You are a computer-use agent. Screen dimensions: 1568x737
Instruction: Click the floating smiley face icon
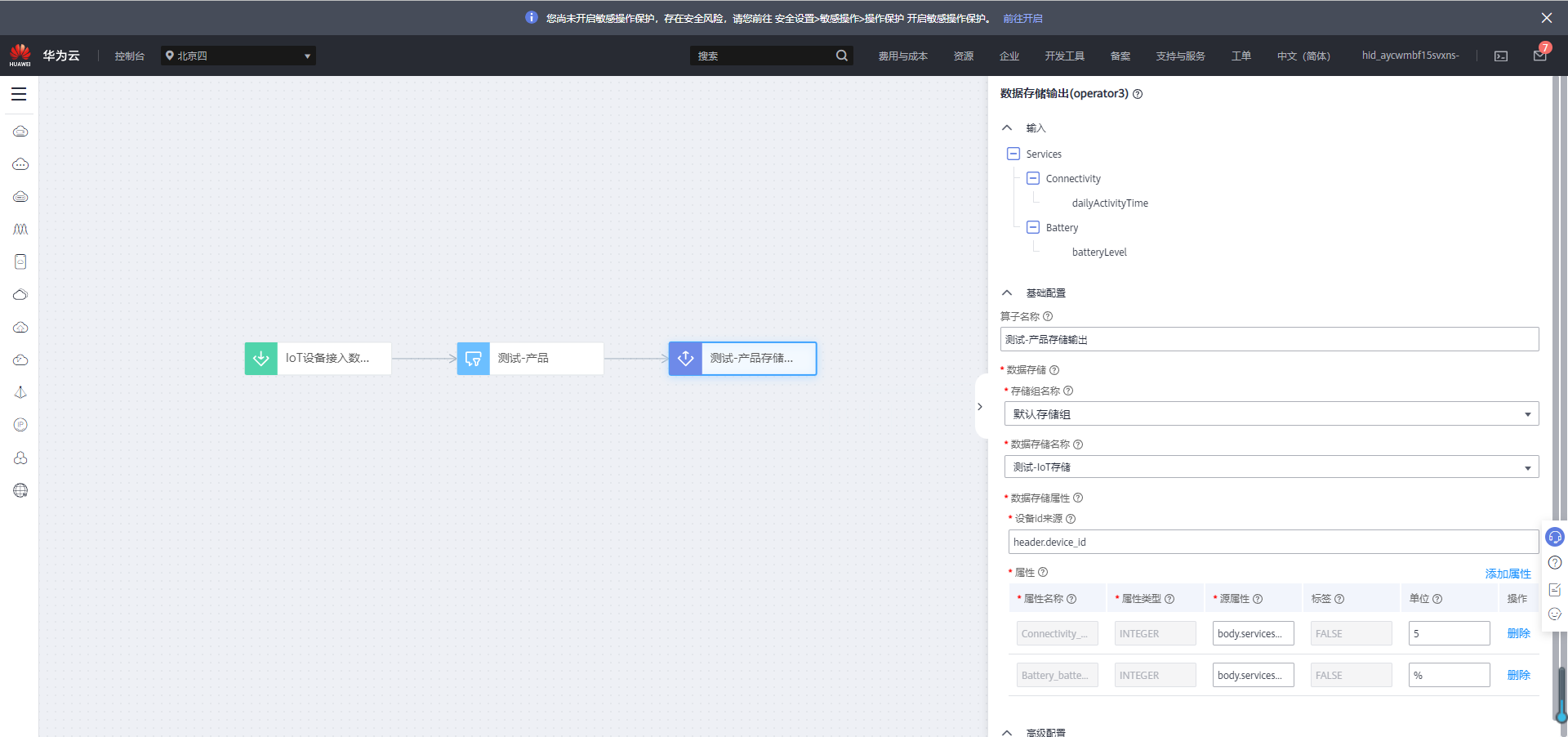tap(1555, 614)
